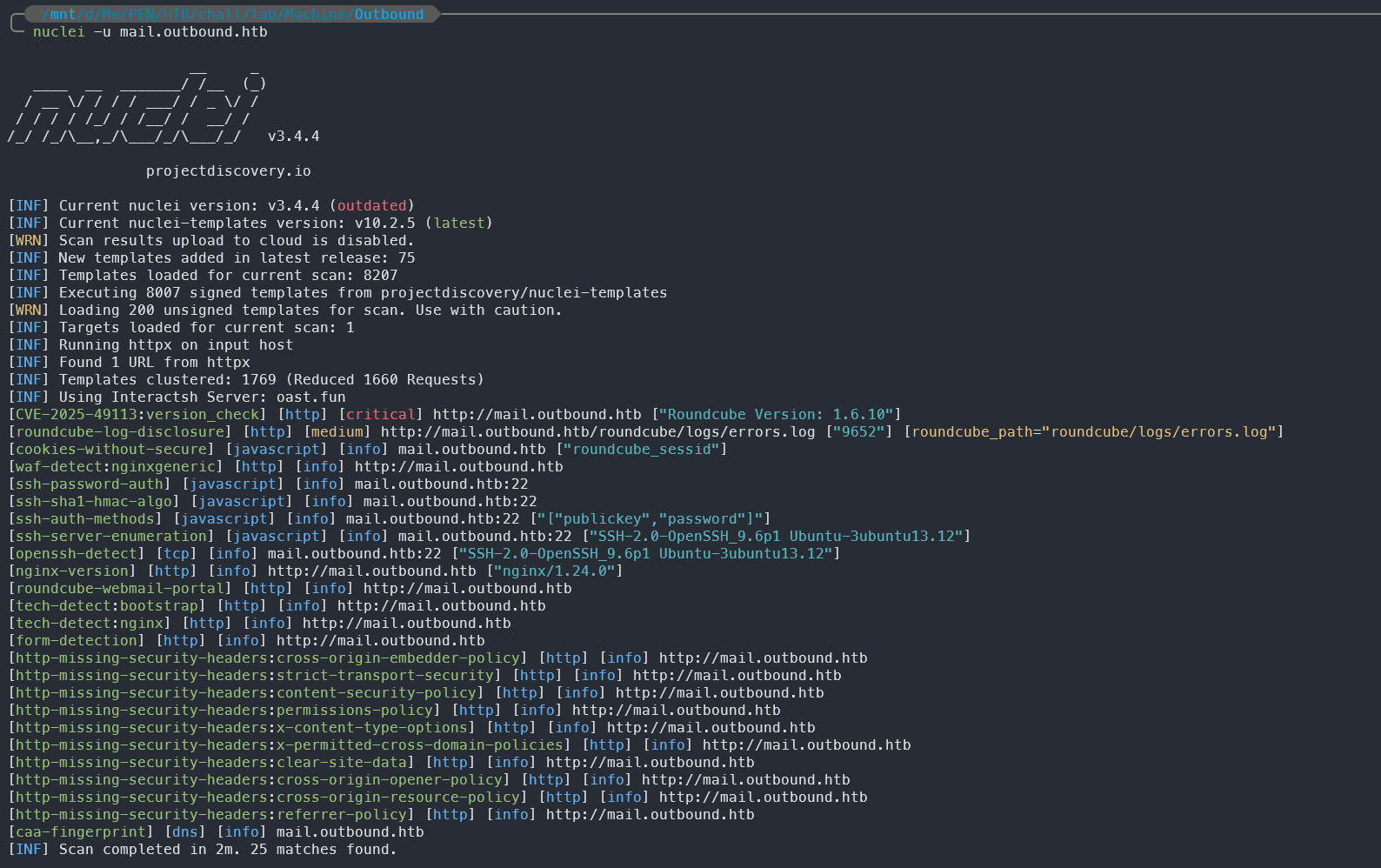Click the 'roundcube_sessid' cookie name
This screenshot has width=1381, height=868.
pyautogui.click(x=642, y=450)
